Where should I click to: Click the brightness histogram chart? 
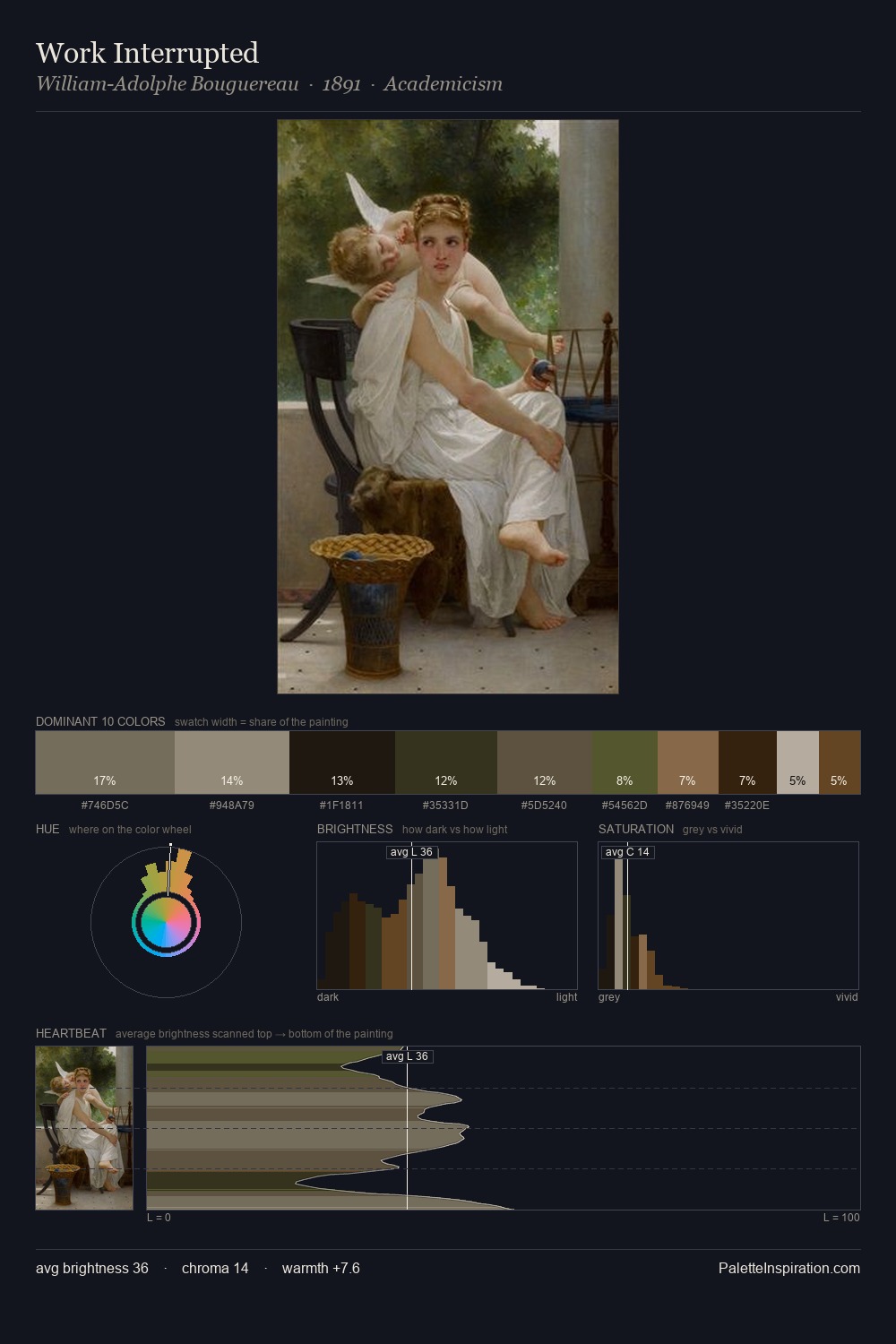tap(447, 916)
